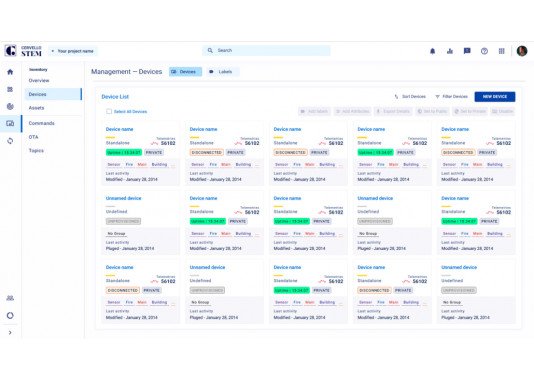Open the apps grid icon
The height and width of the screenshot is (380, 534).
tap(502, 51)
